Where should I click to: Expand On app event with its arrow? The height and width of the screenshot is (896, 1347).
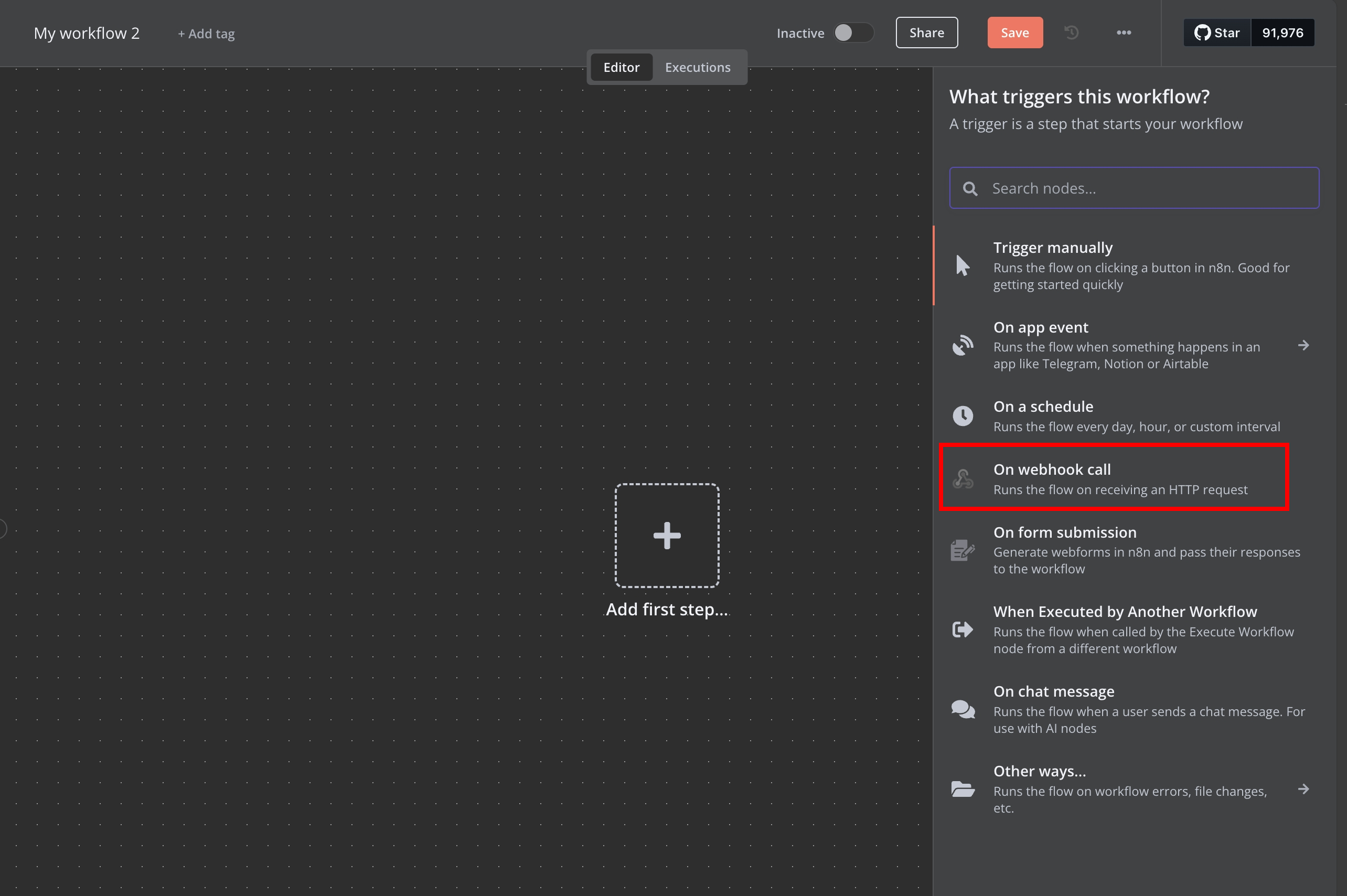(x=1303, y=345)
